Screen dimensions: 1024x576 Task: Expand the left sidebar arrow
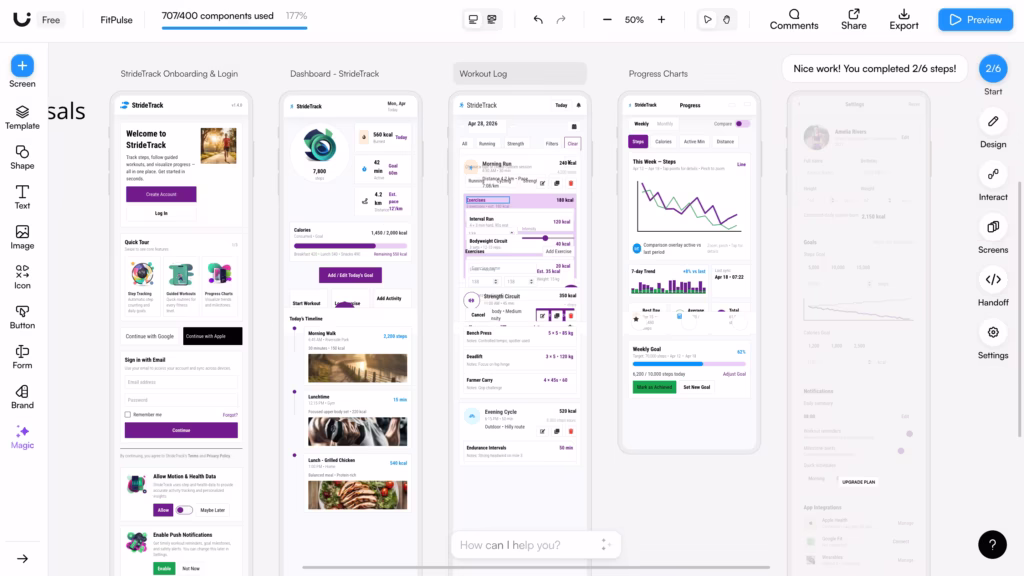click(x=22, y=559)
